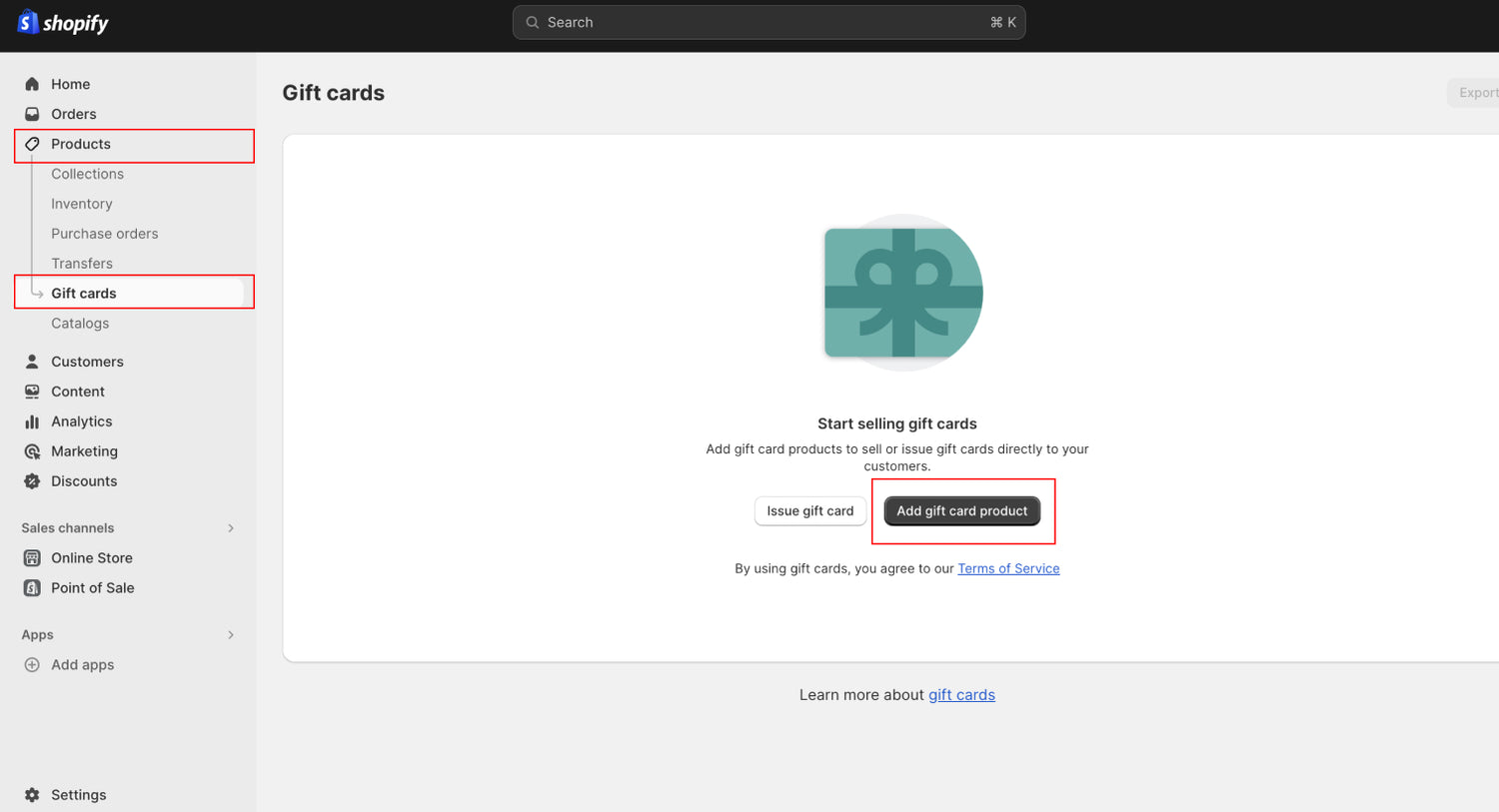
Task: Go to Purchase orders page
Action: [104, 234]
